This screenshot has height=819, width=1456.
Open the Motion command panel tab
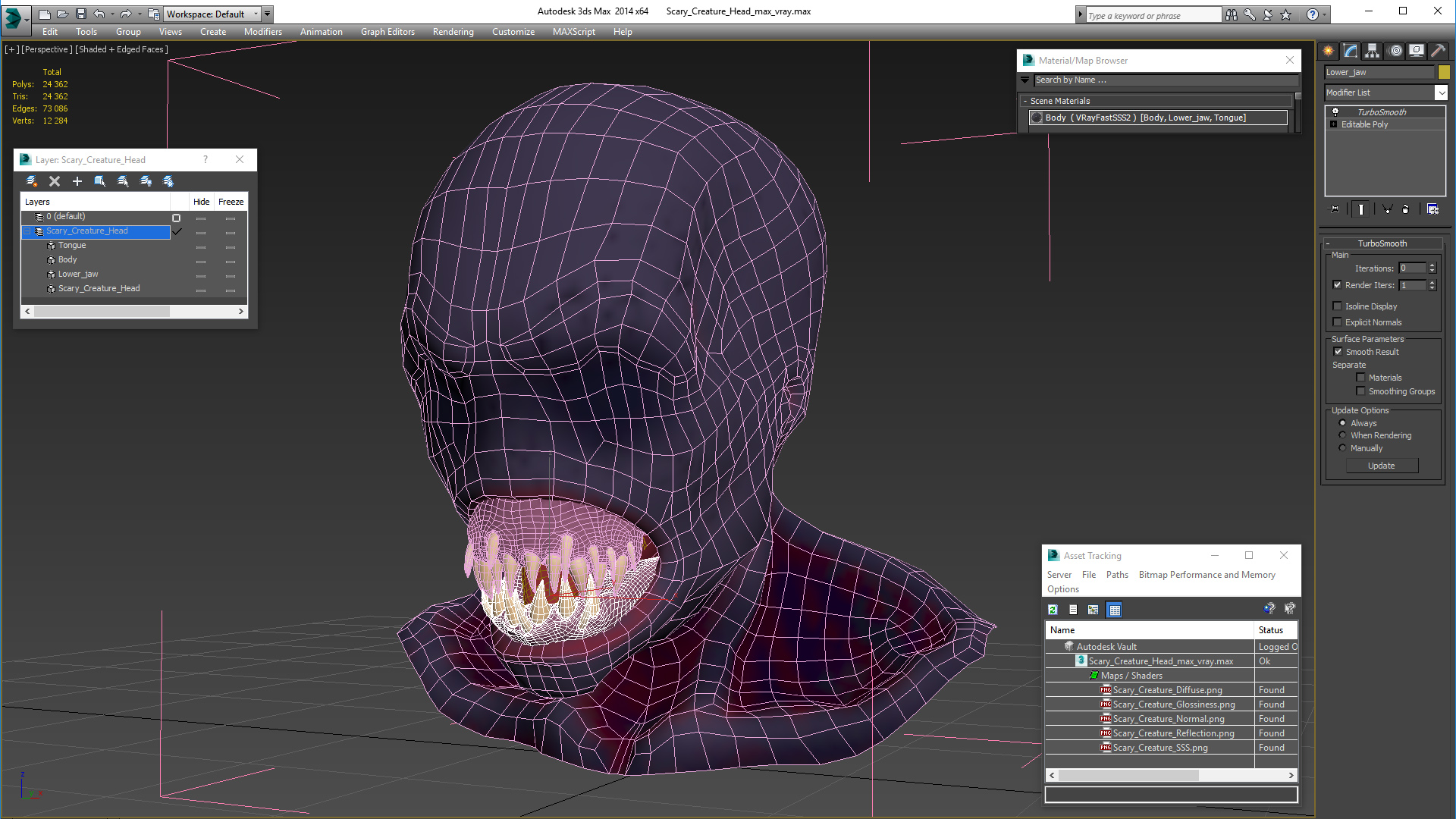click(x=1395, y=51)
